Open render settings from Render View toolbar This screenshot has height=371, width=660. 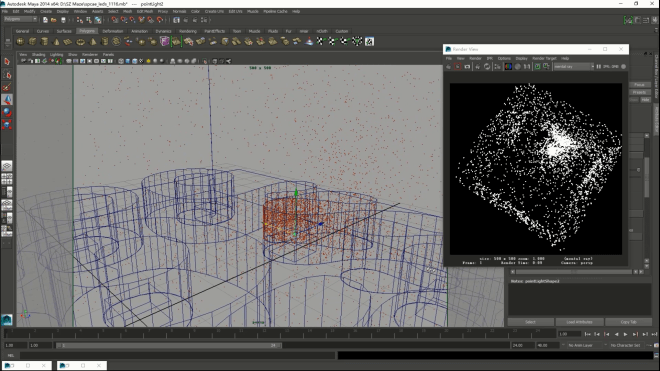pos(497,67)
